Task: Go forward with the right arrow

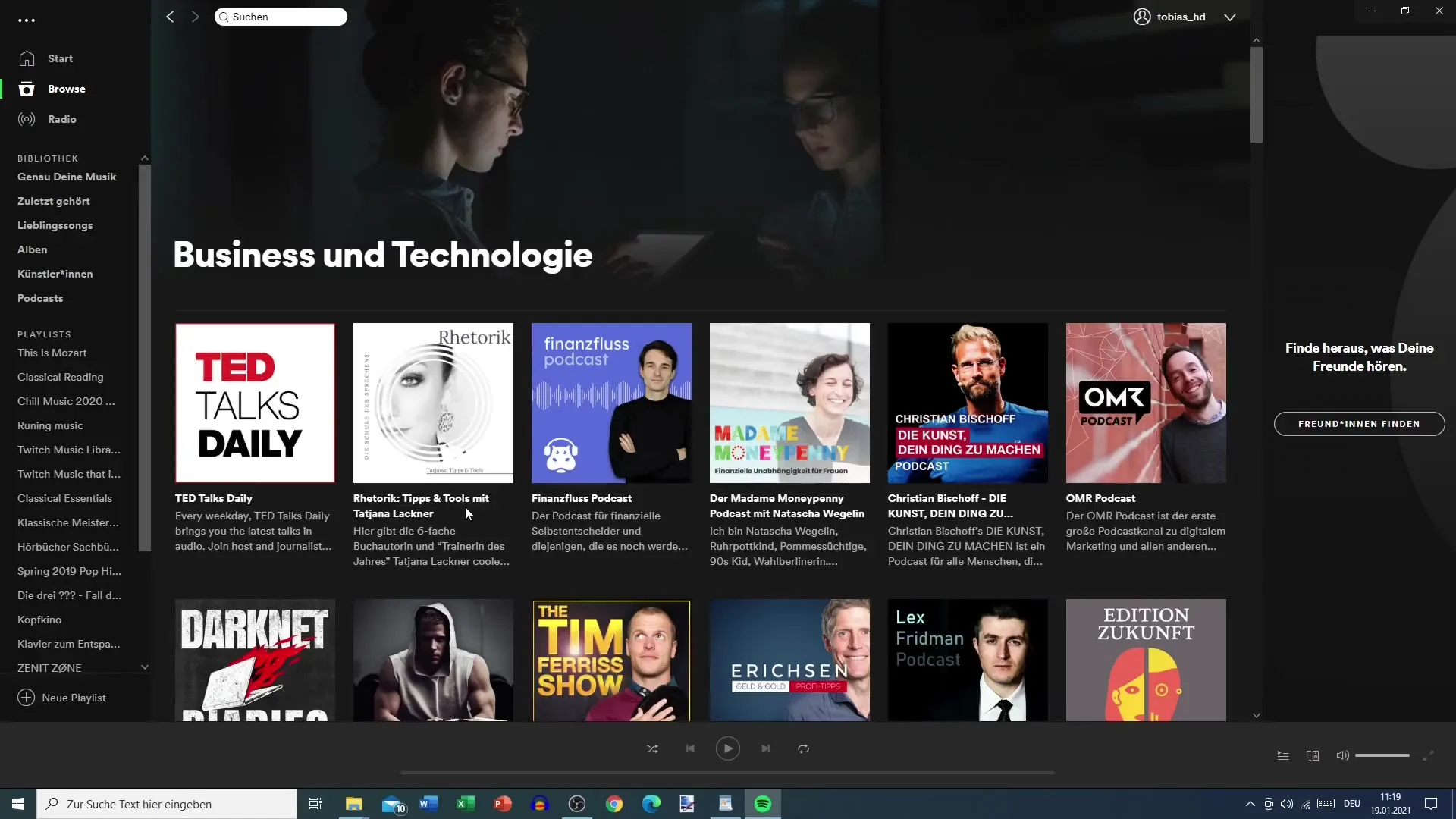Action: [196, 17]
